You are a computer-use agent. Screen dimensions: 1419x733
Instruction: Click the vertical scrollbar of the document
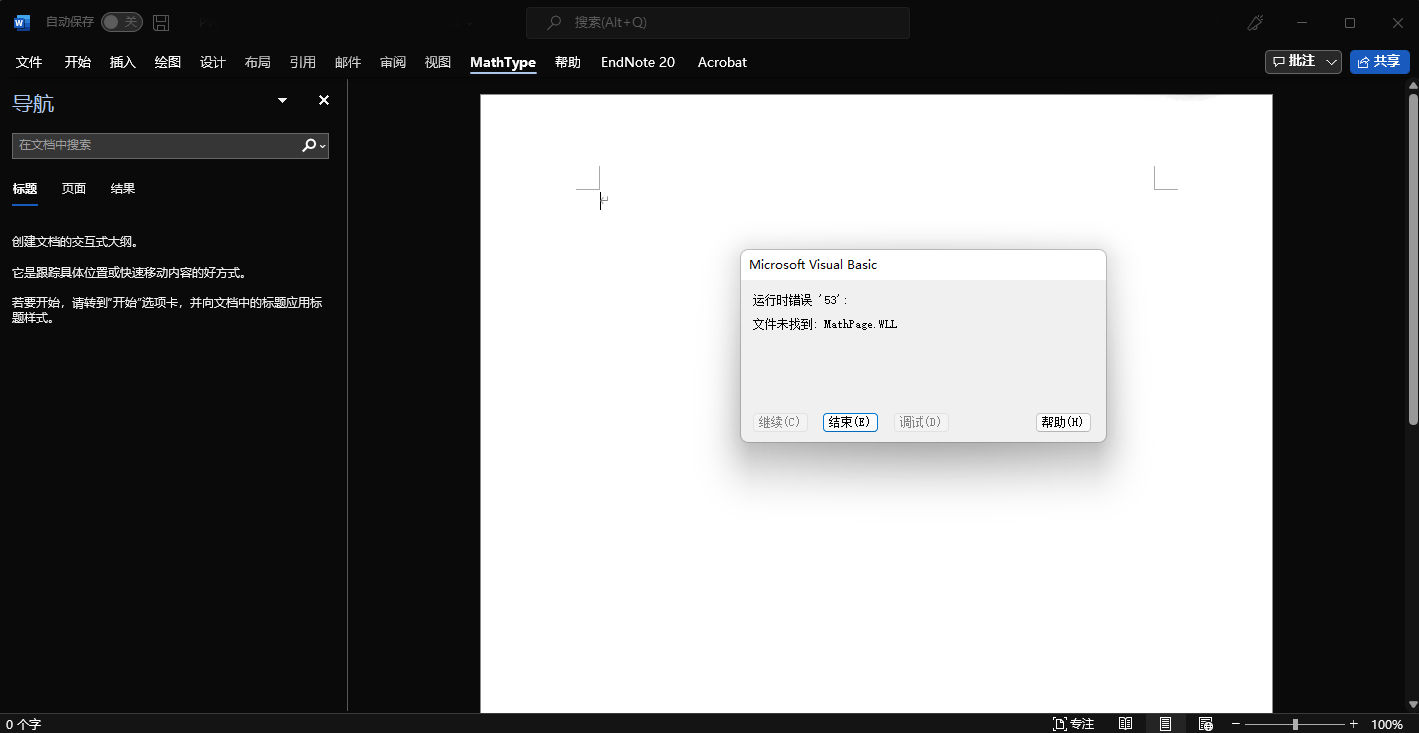[x=1413, y=260]
